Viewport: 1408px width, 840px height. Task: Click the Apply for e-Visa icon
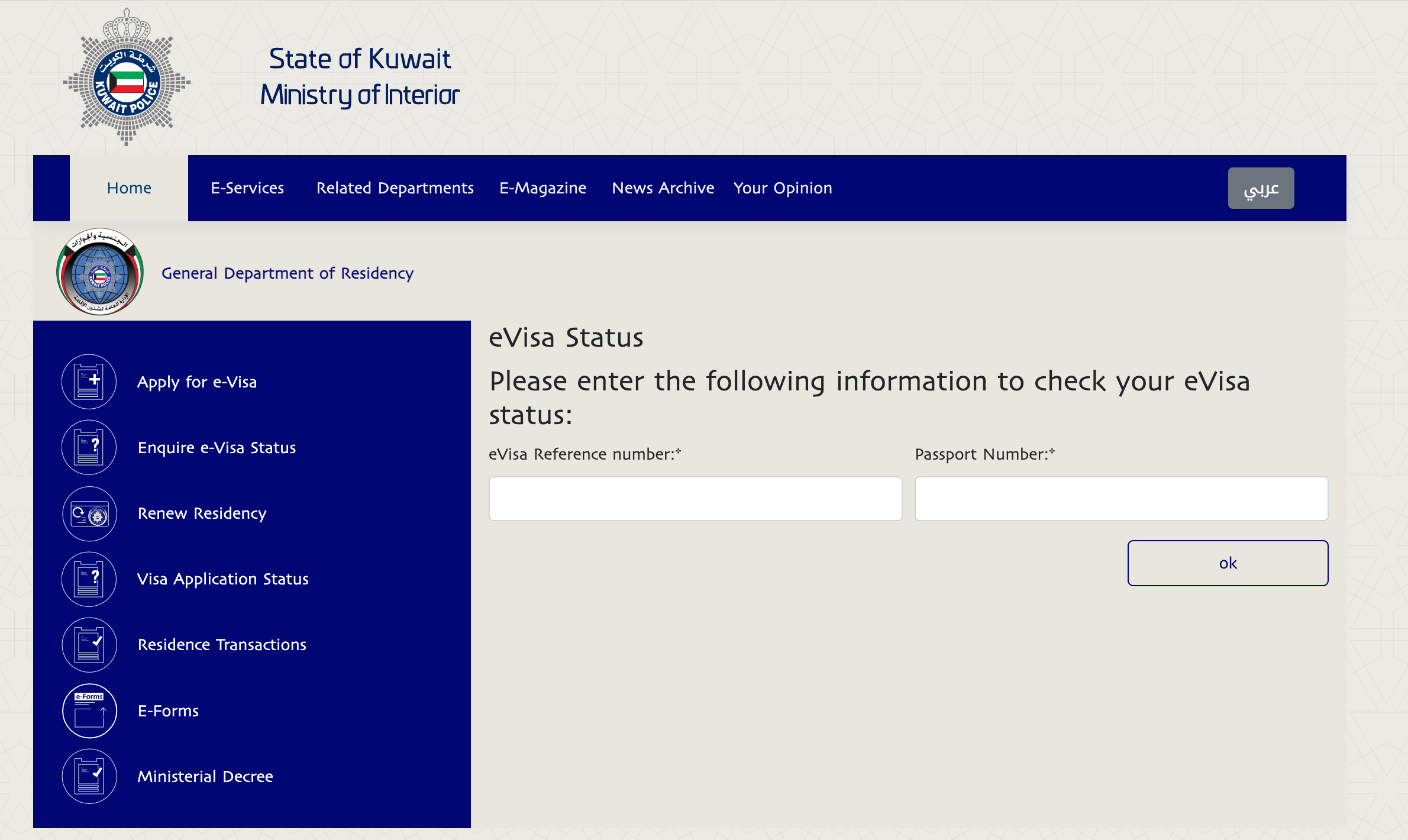tap(91, 382)
